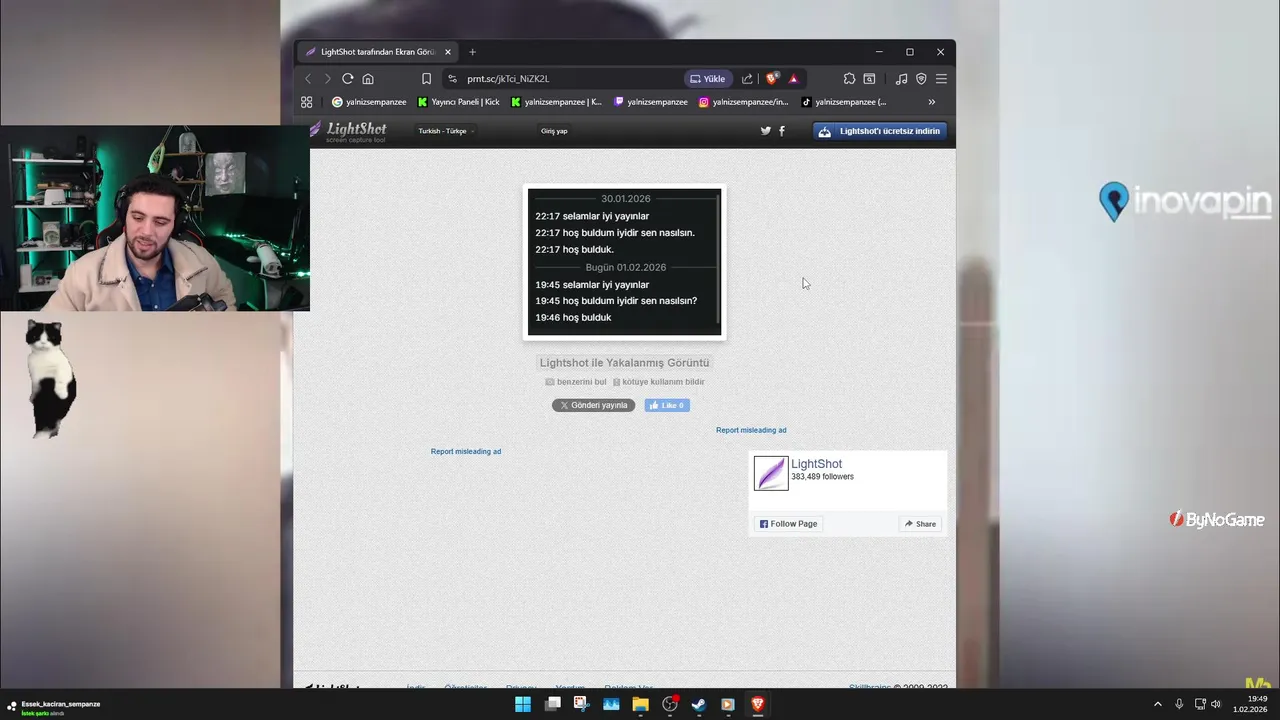Open Brave Shields lion icon
This screenshot has height=720, width=1280.
[772, 78]
